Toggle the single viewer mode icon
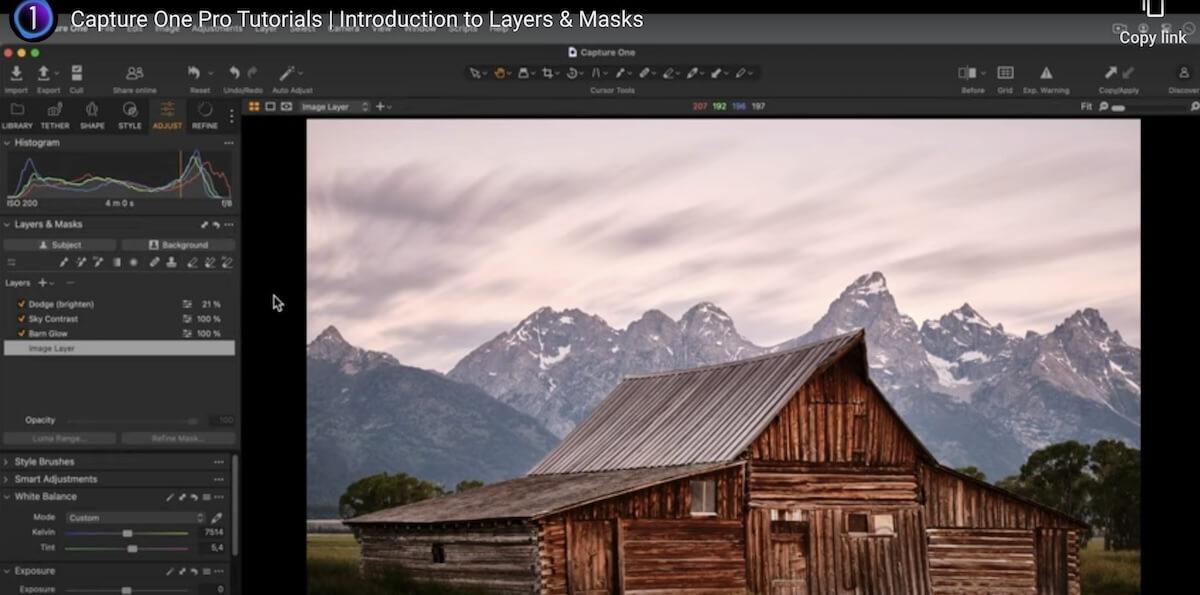 tap(270, 106)
